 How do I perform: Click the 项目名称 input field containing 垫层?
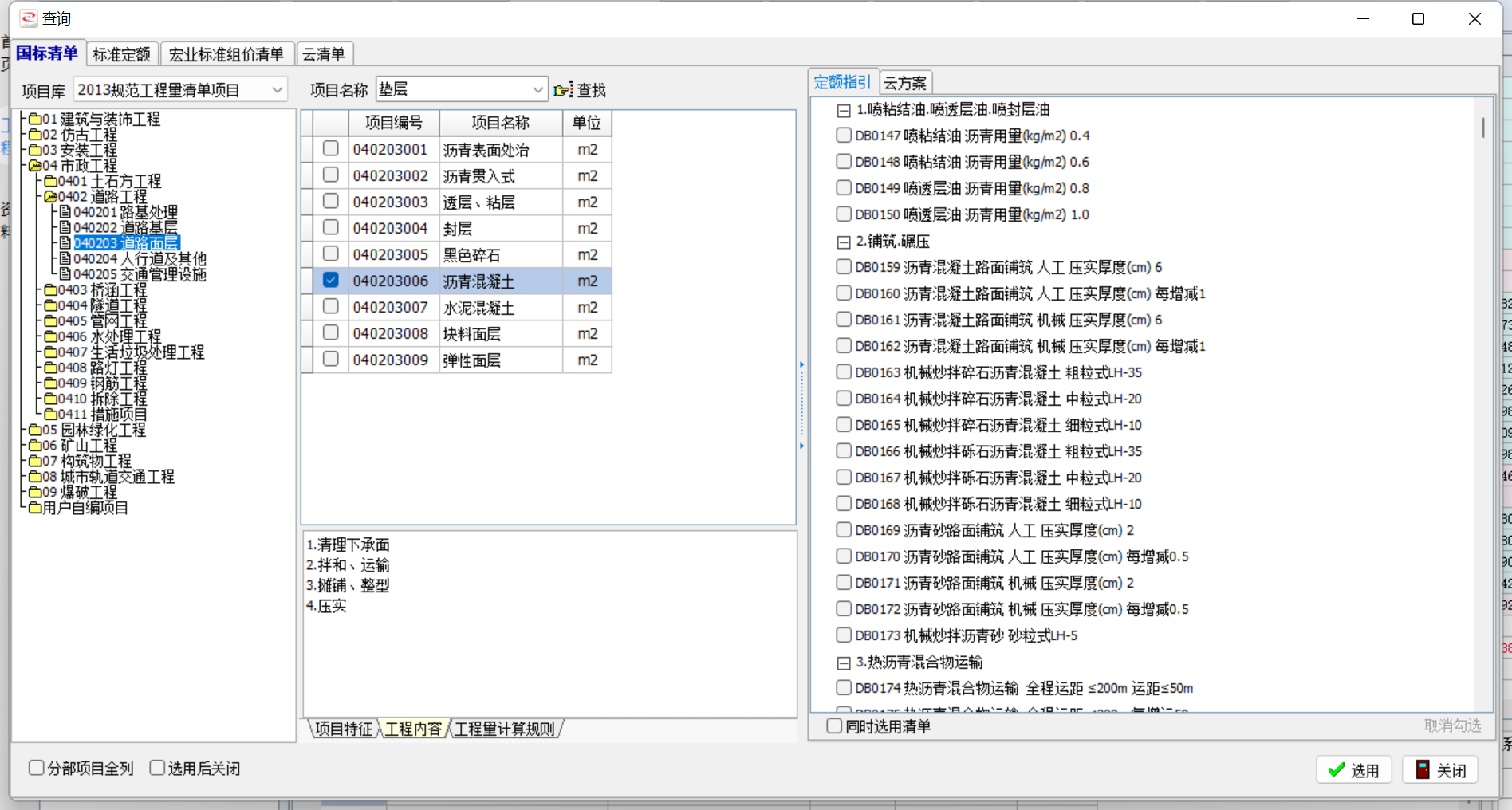coord(453,89)
